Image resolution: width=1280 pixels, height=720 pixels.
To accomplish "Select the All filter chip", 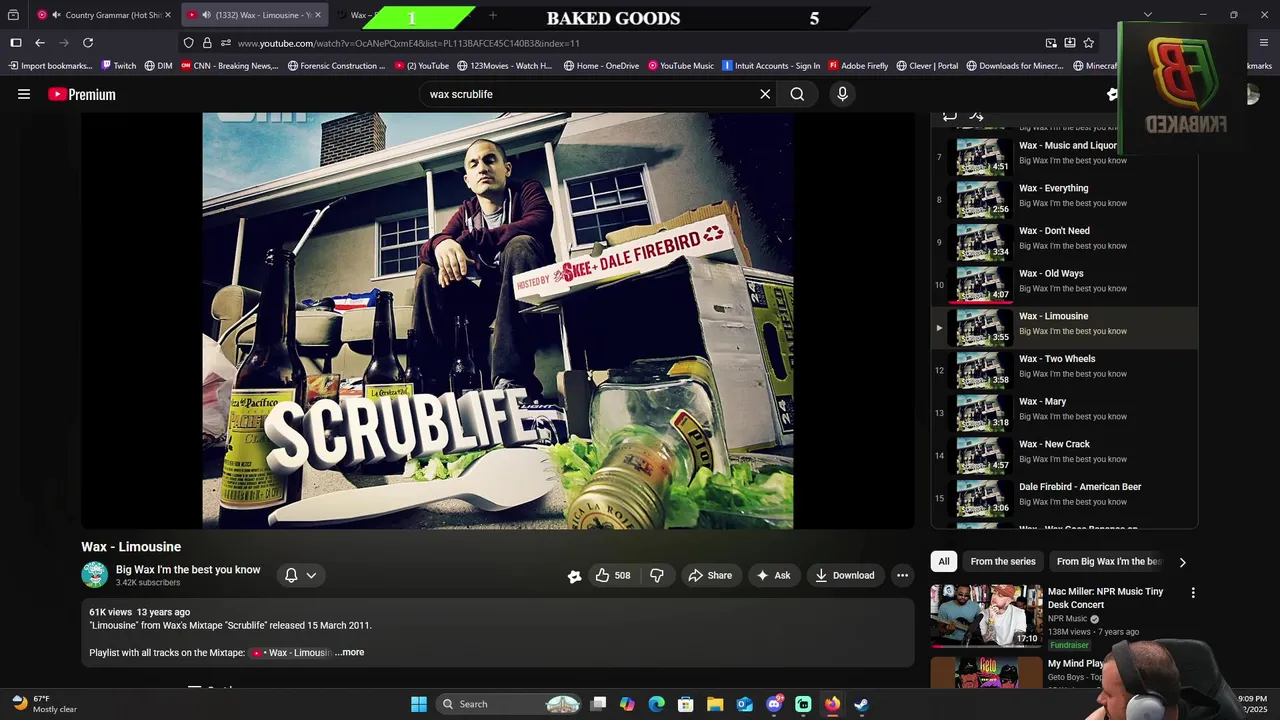I will pyautogui.click(x=944, y=561).
